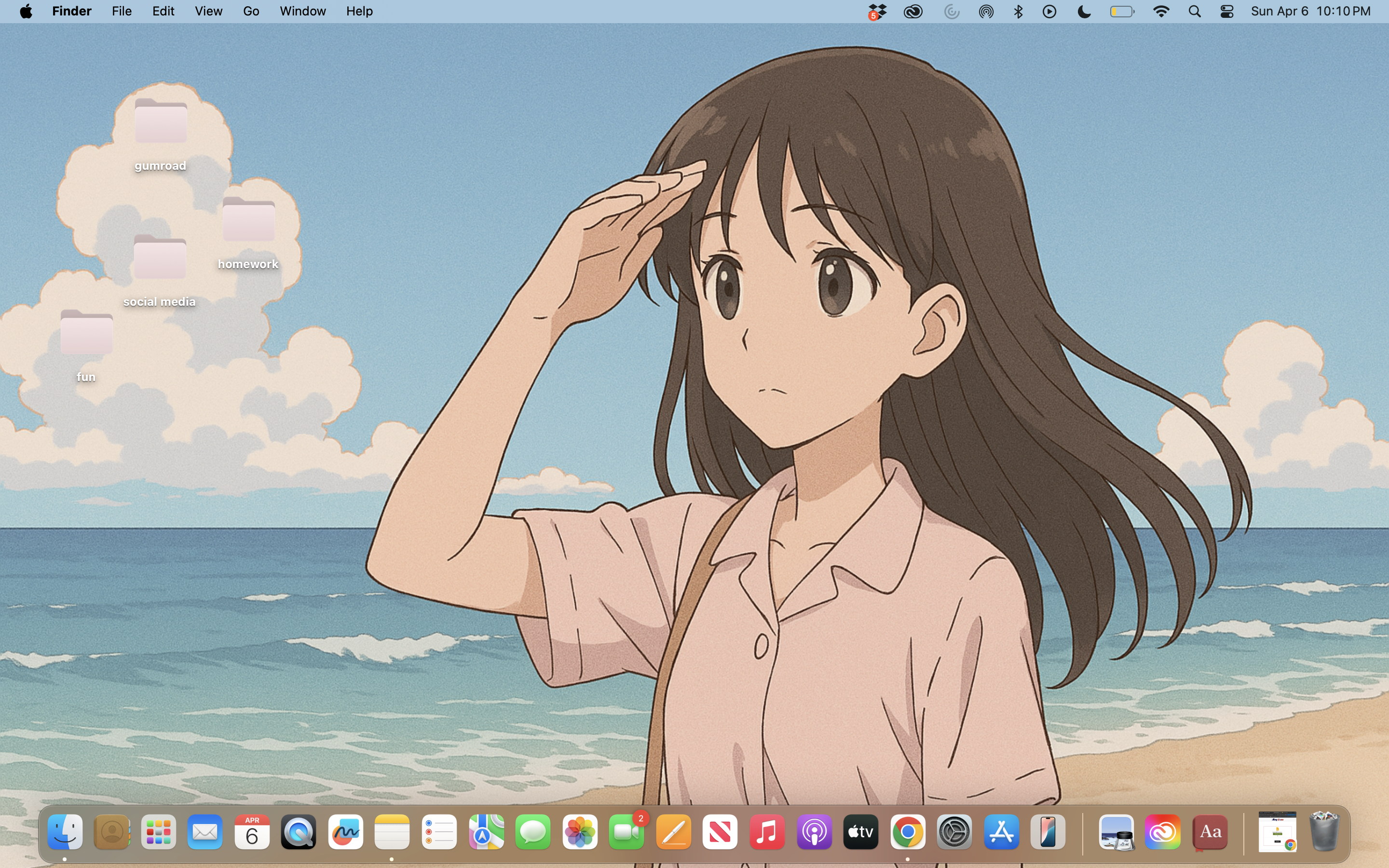This screenshot has width=1389, height=868.
Task: Open Spotlight search from menu bar
Action: tap(1195, 12)
